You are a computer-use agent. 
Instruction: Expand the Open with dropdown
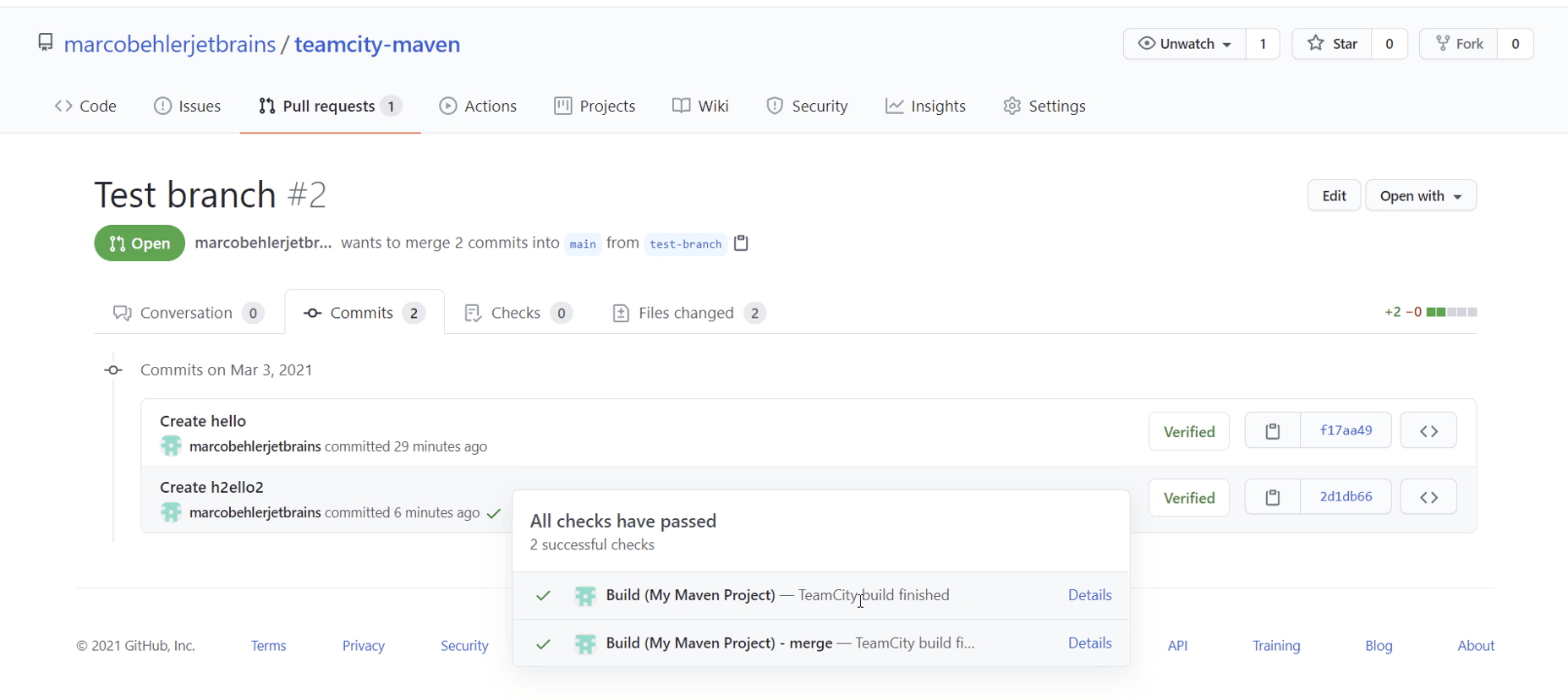click(x=1421, y=196)
